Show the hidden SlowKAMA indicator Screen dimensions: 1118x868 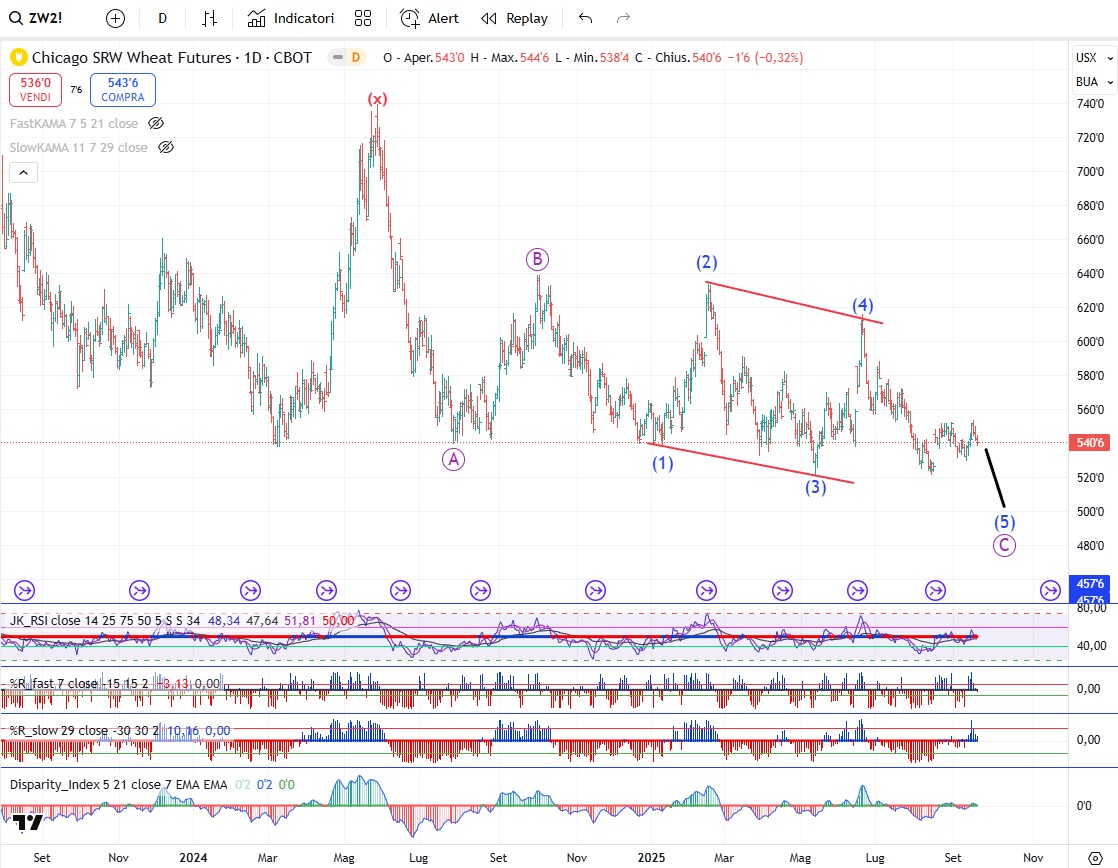tap(166, 147)
